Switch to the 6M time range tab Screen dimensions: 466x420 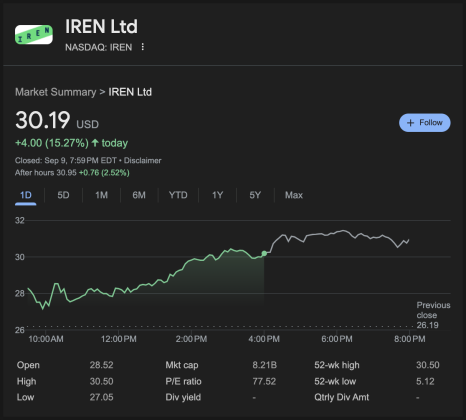point(139,195)
